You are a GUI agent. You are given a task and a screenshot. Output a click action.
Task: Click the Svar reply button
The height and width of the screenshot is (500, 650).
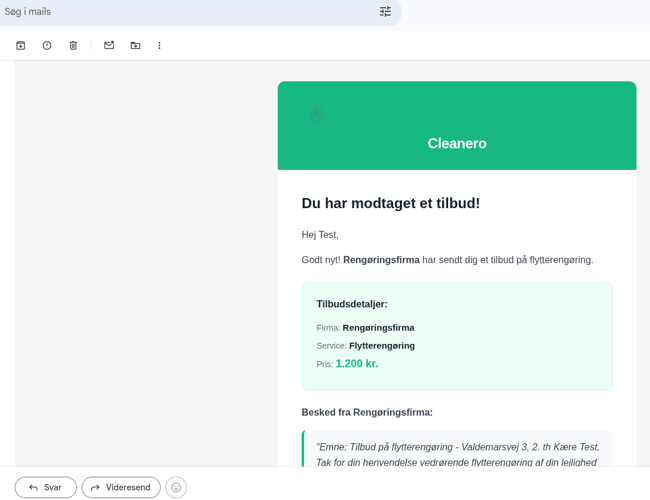pos(46,487)
